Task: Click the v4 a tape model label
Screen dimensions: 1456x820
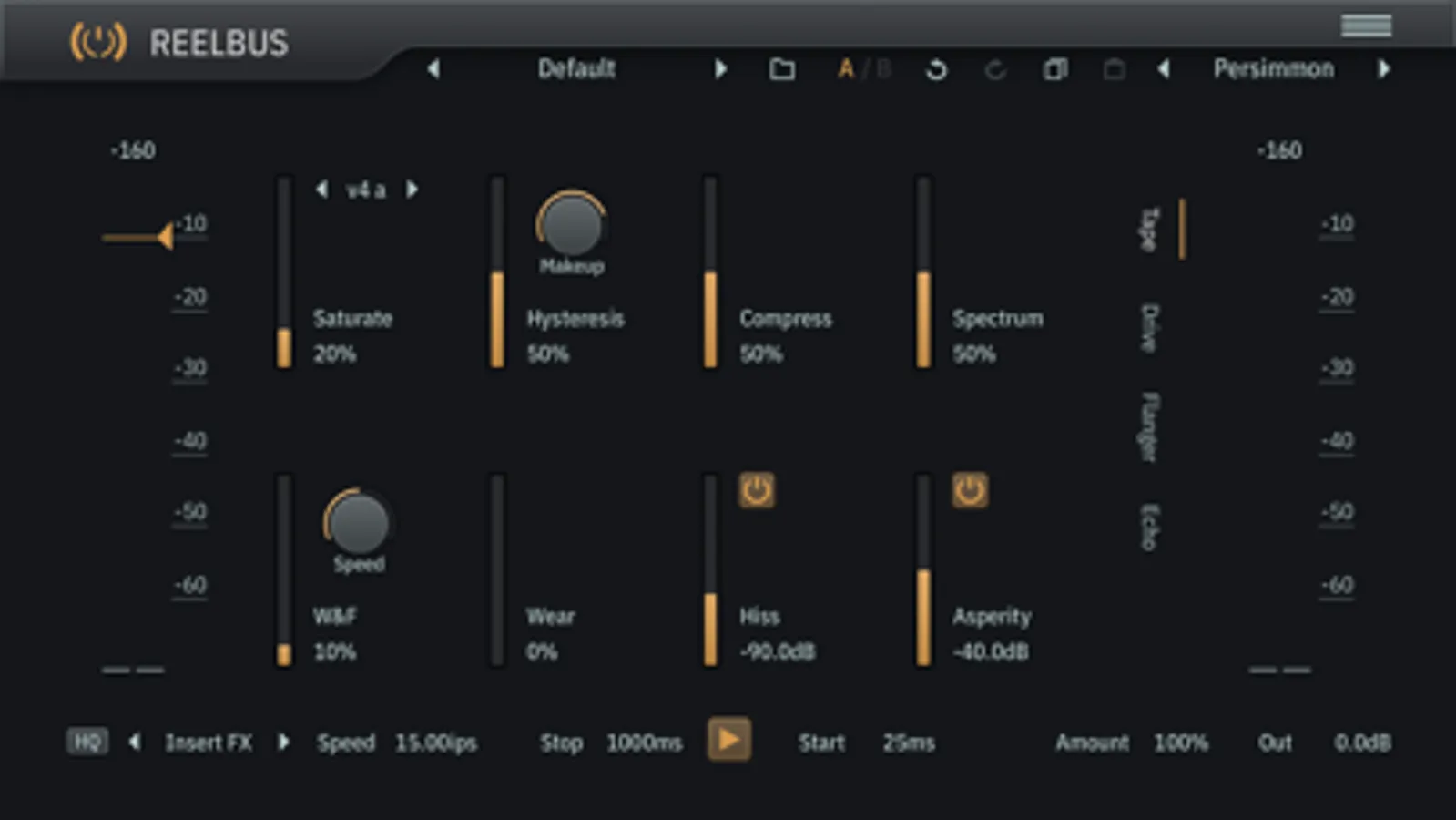Action: click(x=366, y=190)
